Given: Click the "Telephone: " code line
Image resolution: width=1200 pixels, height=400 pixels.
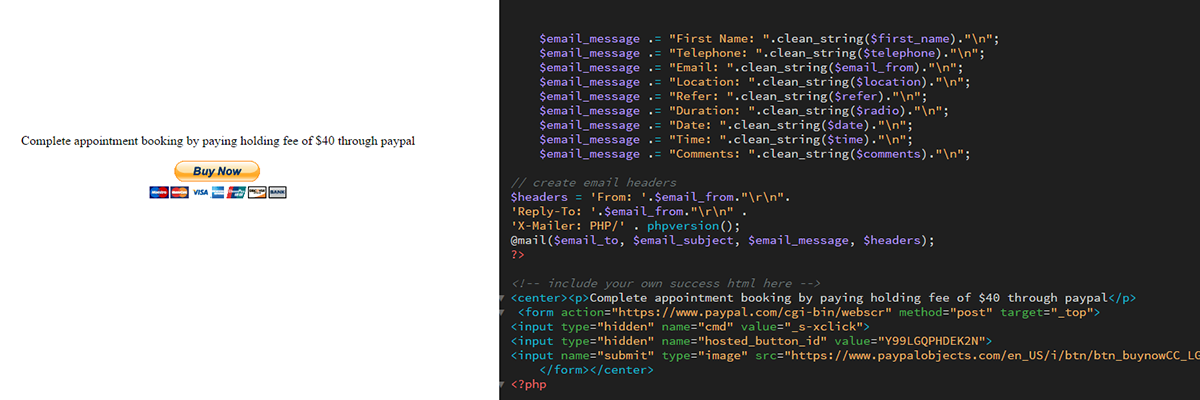Looking at the screenshot, I should click(x=762, y=53).
